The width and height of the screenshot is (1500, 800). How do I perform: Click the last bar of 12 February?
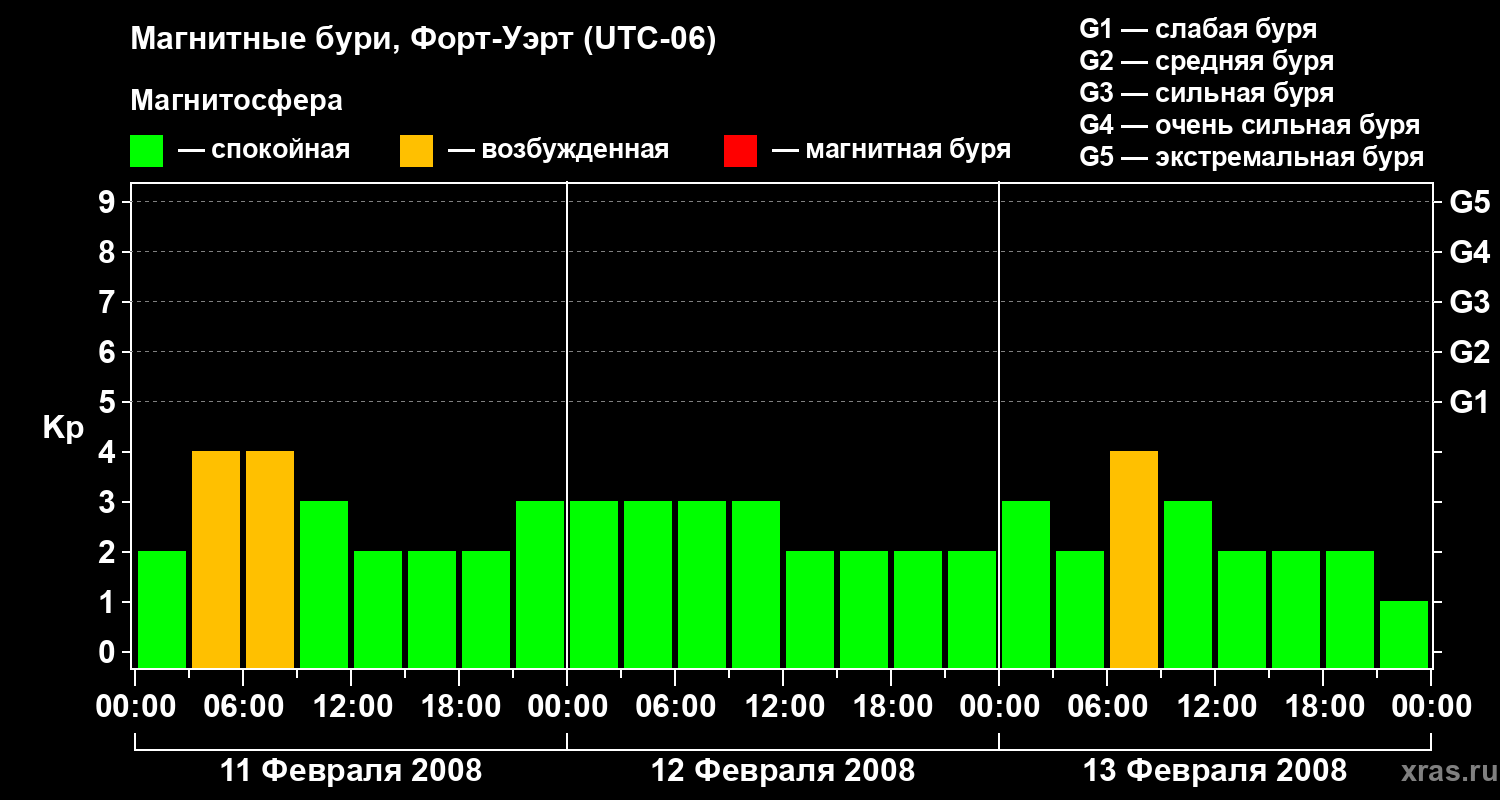[x=972, y=609]
